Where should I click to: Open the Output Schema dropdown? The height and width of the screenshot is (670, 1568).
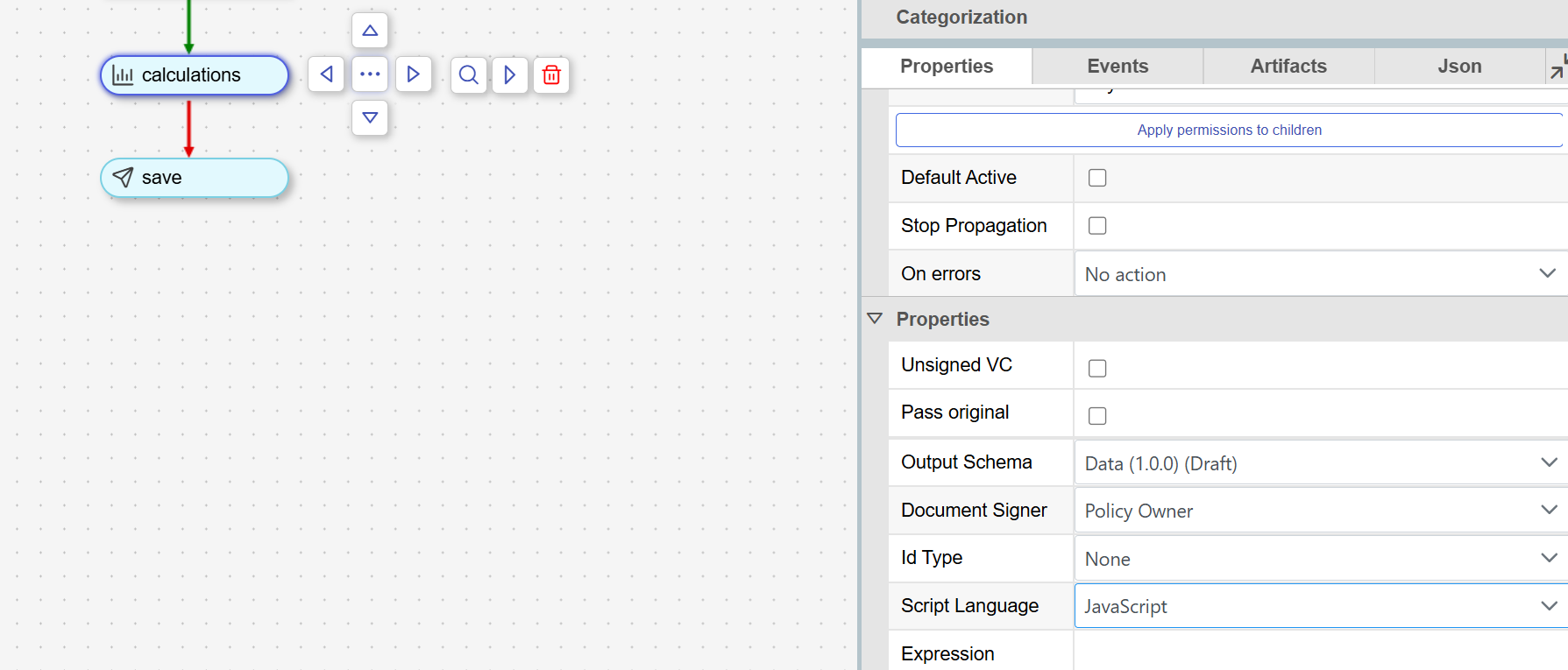[1319, 463]
